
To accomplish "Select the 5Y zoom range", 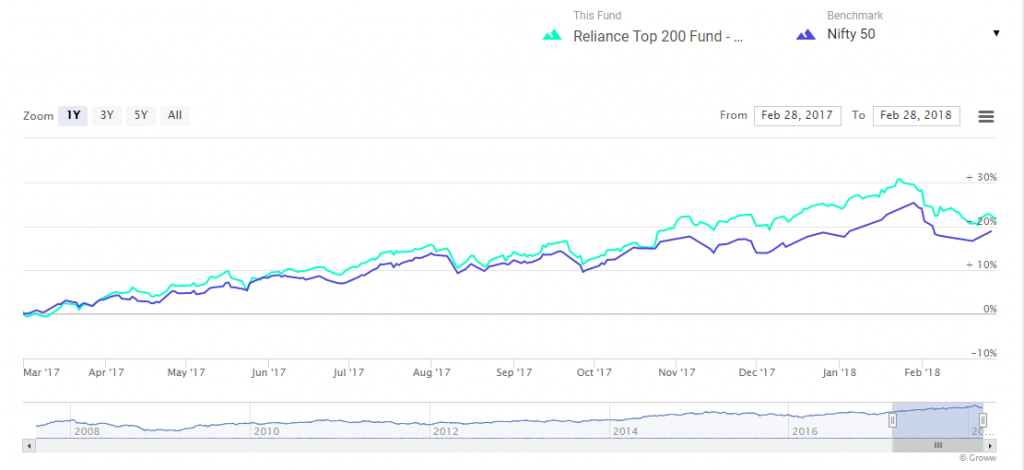I will (141, 116).
